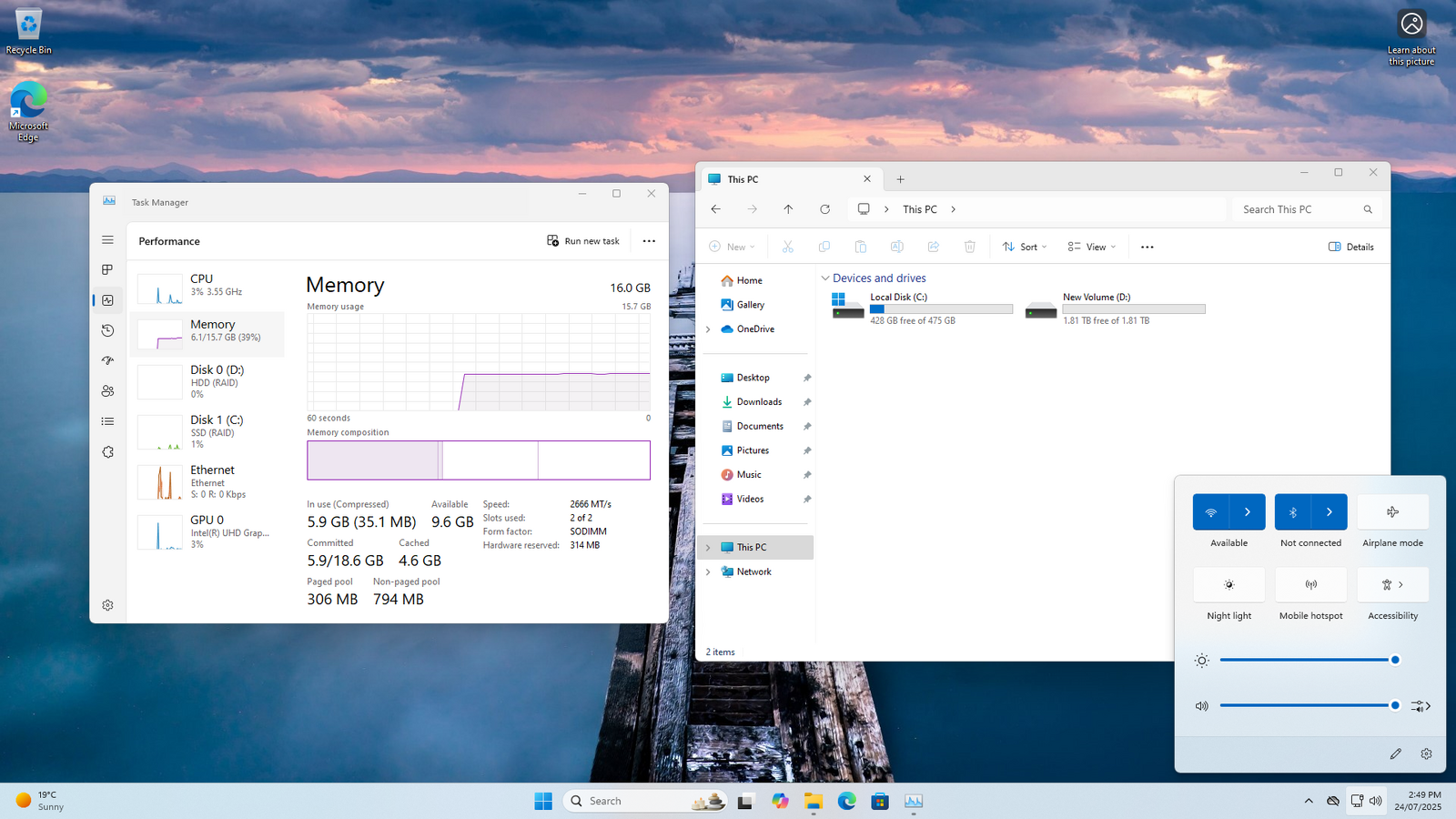Open App history in Task Manager sidebar
This screenshot has width=1456, height=819.
coord(107,330)
